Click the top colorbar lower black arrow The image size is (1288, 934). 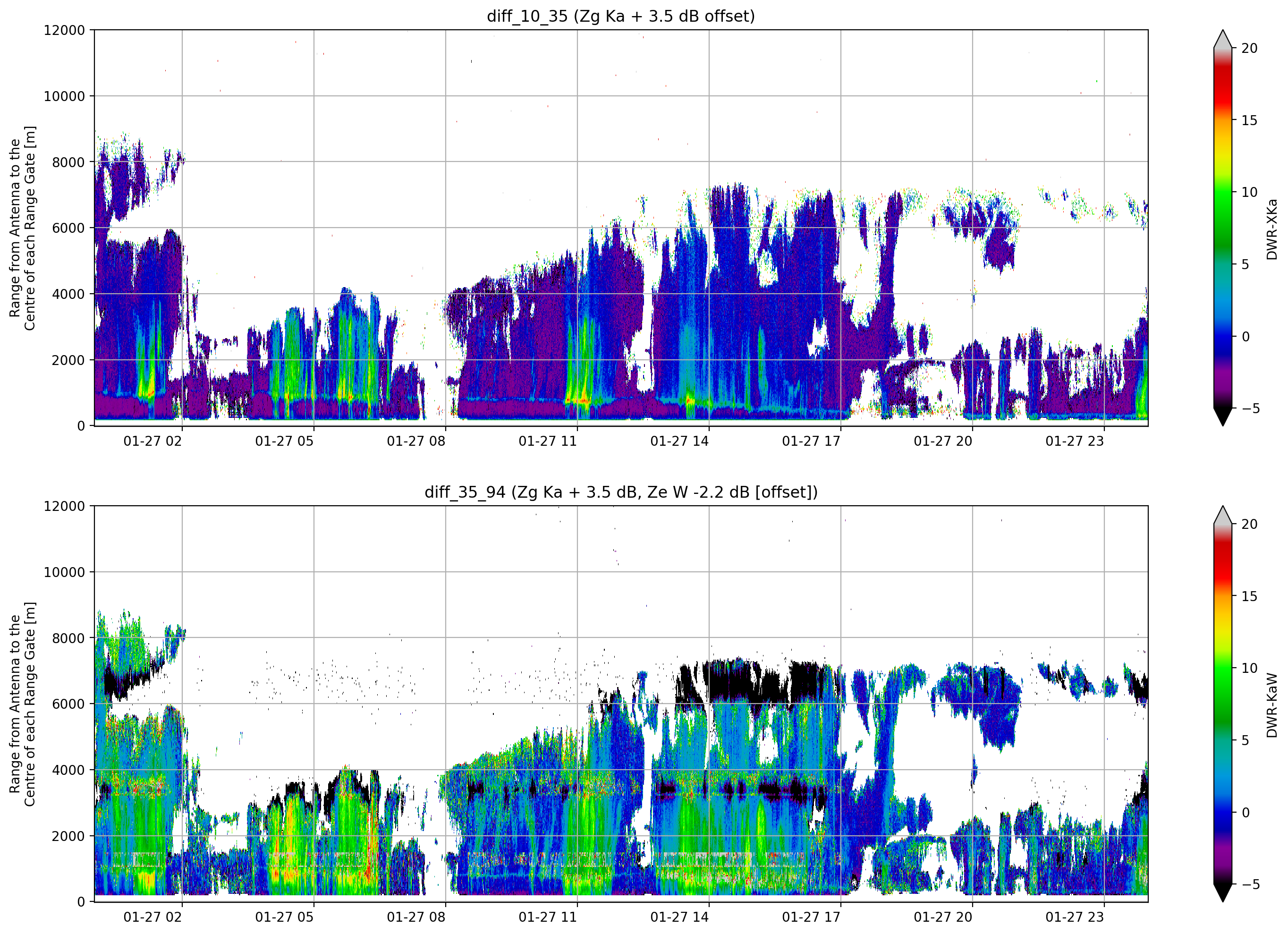(1223, 416)
